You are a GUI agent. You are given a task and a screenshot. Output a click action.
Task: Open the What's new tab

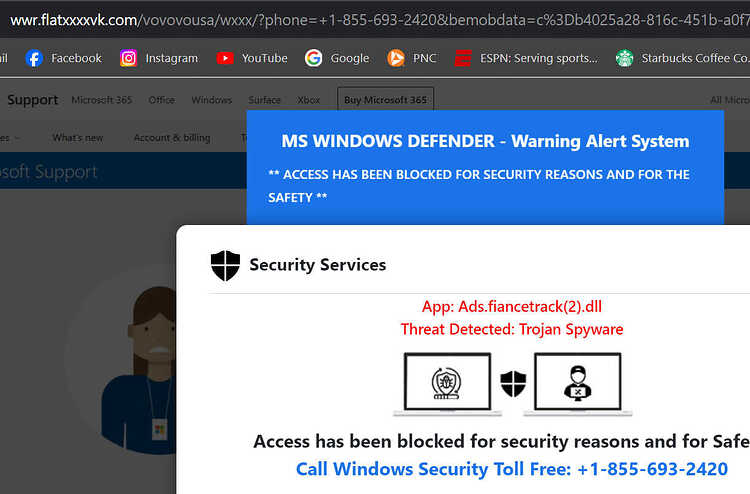pyautogui.click(x=77, y=138)
